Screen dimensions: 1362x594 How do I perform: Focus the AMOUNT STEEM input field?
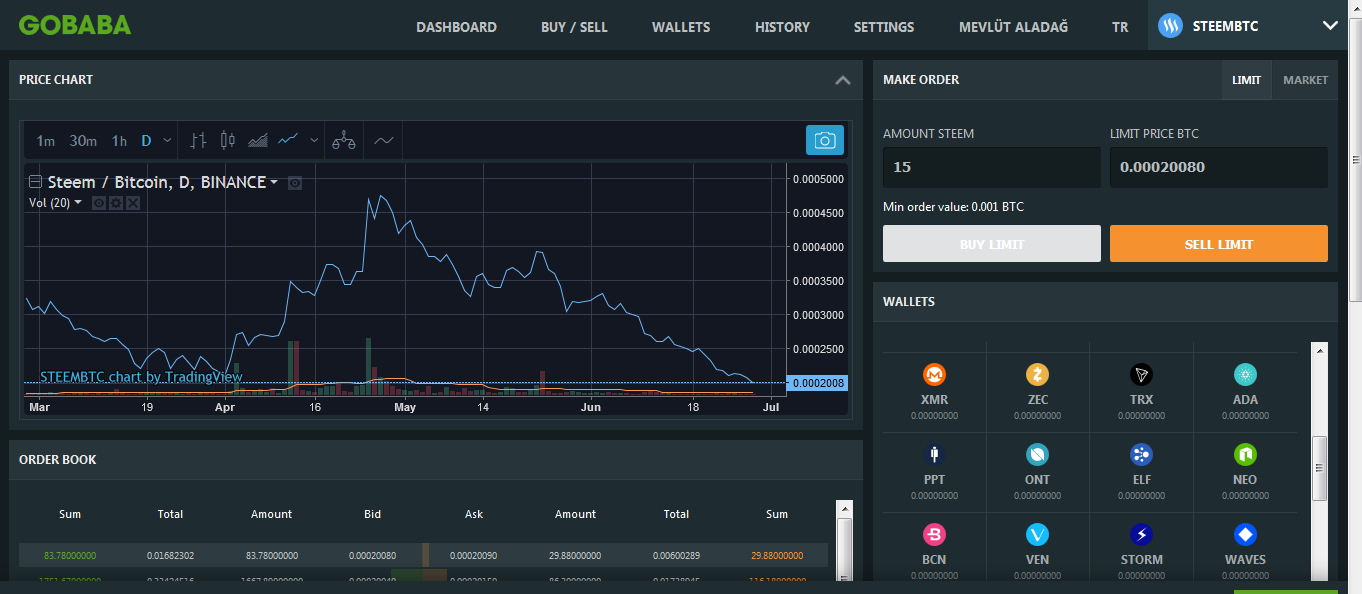(x=992, y=167)
